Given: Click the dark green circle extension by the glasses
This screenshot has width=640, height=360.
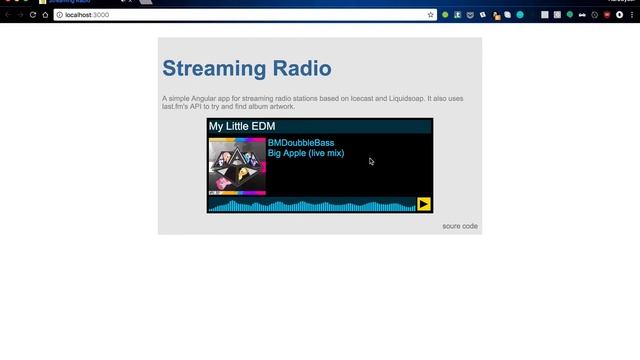Looking at the screenshot, I should [570, 15].
